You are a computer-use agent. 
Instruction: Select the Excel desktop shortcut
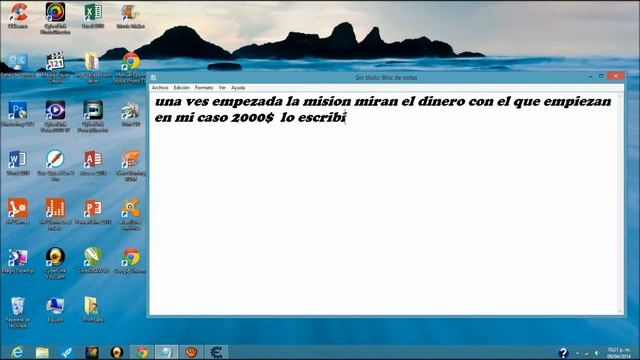click(x=93, y=16)
